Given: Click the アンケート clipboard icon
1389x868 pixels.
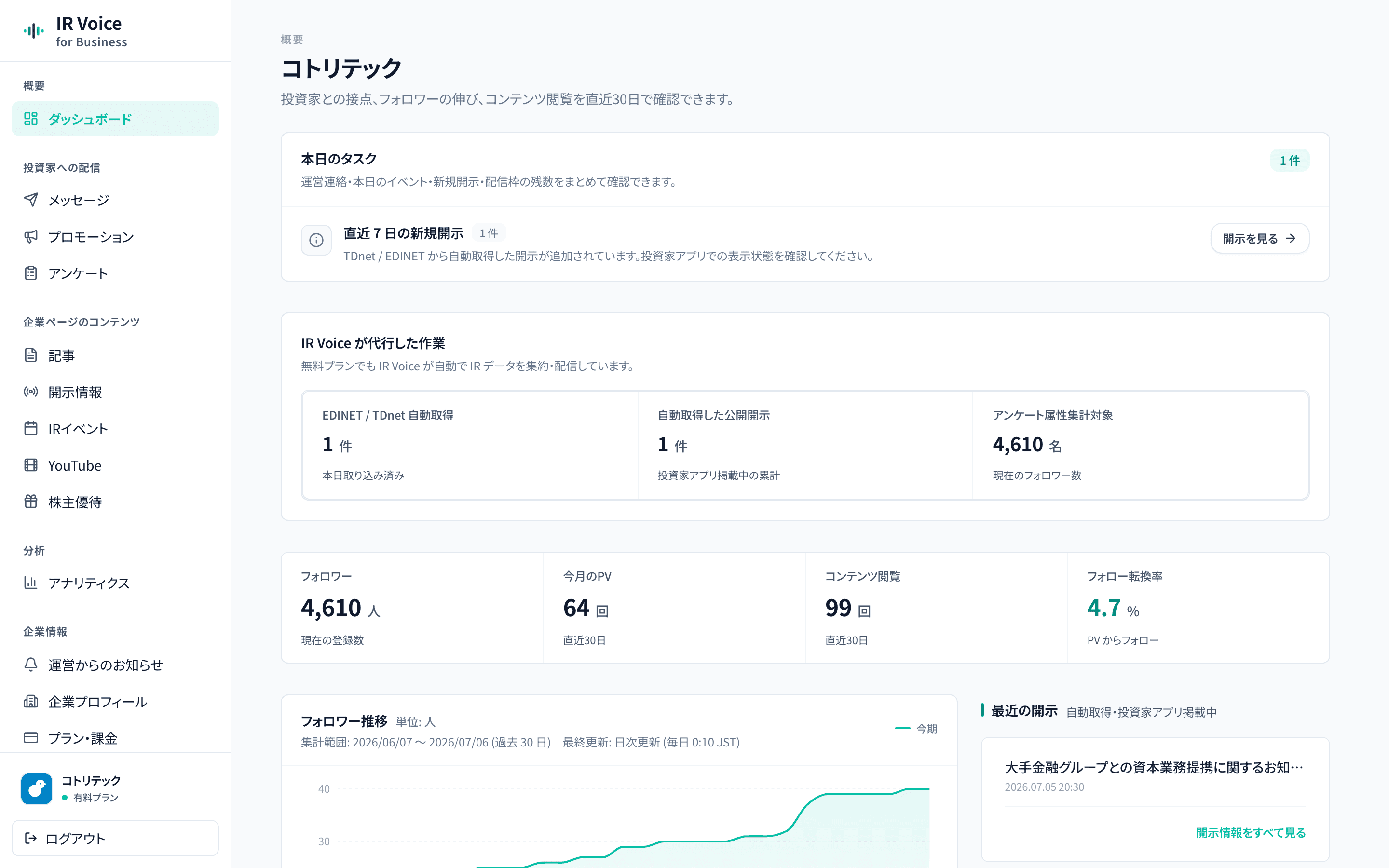Looking at the screenshot, I should click(x=31, y=273).
